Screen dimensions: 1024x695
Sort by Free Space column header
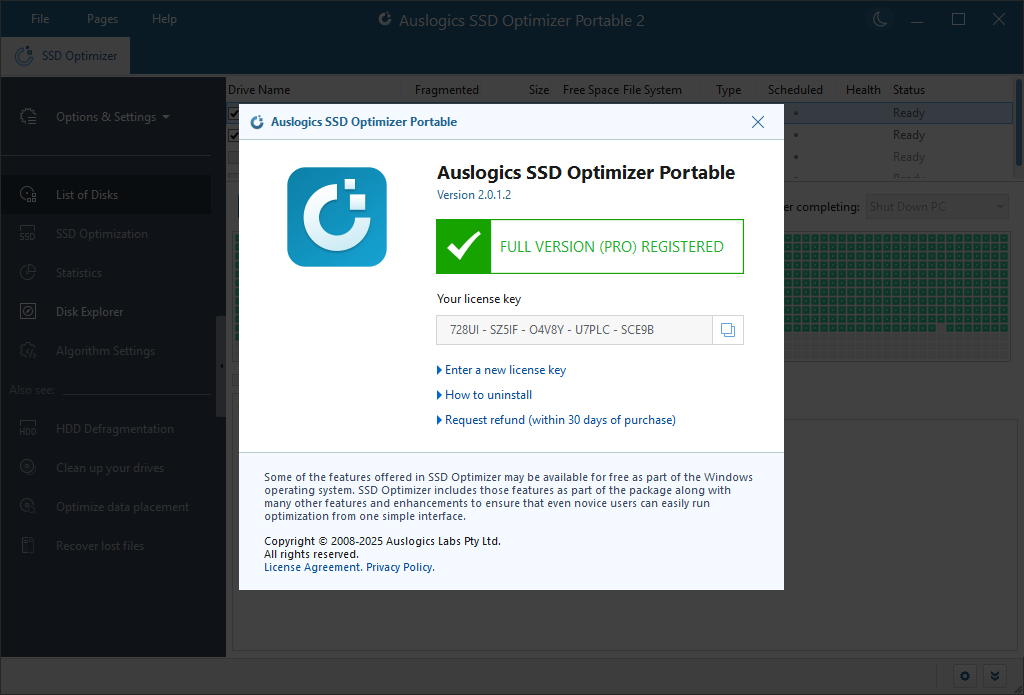pyautogui.click(x=591, y=90)
